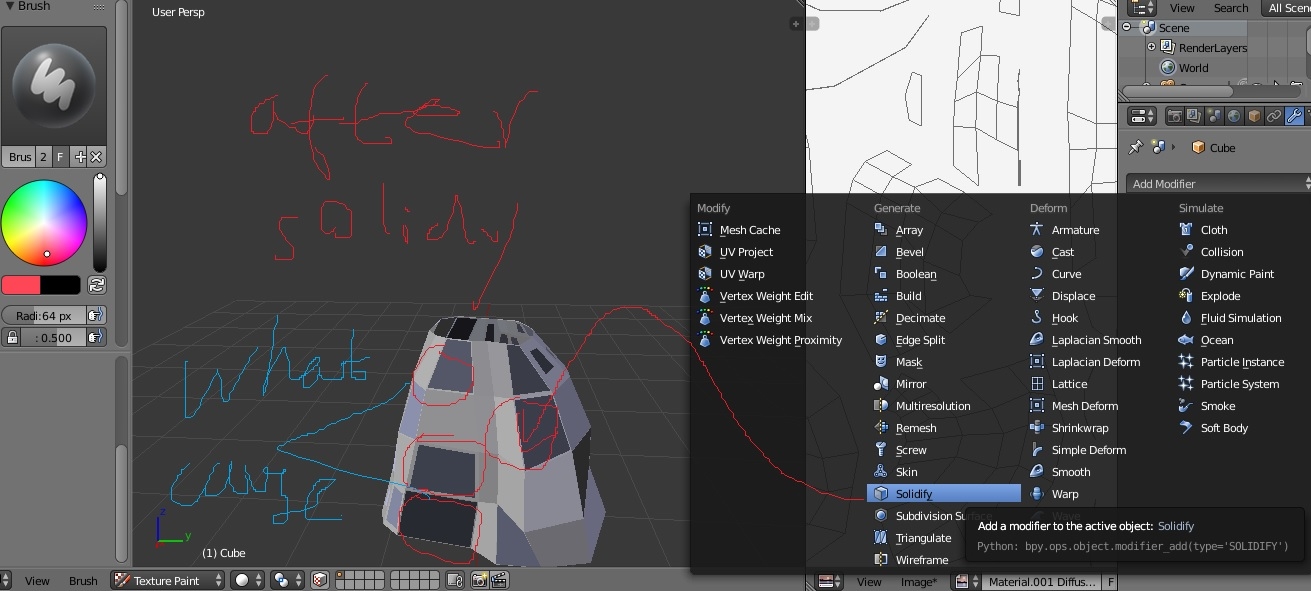Unlink the brush datablock with X icon
This screenshot has width=1311, height=591.
point(96,157)
